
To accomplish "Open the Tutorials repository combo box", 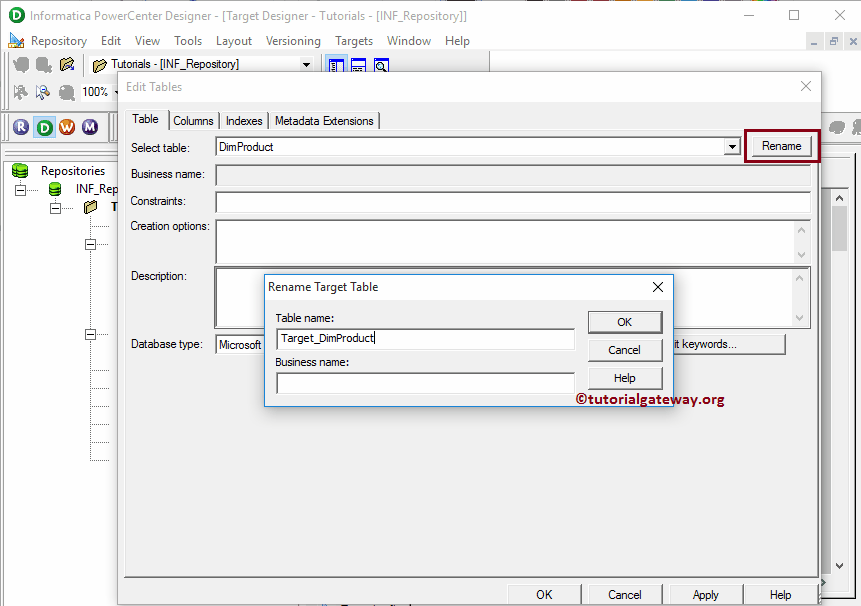I will (x=306, y=63).
